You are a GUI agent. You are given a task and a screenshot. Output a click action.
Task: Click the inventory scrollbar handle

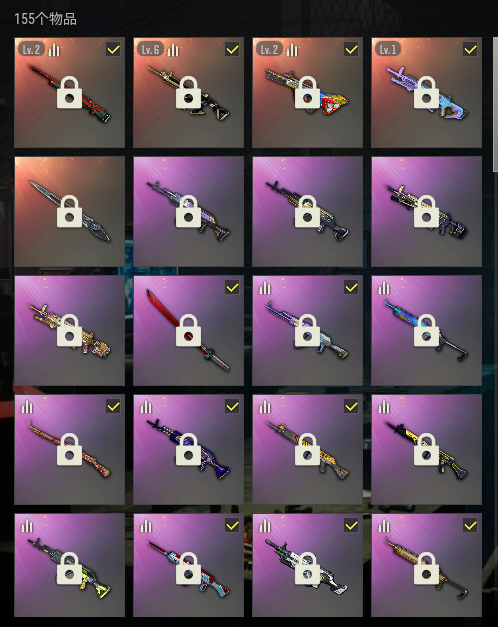(x=496, y=105)
